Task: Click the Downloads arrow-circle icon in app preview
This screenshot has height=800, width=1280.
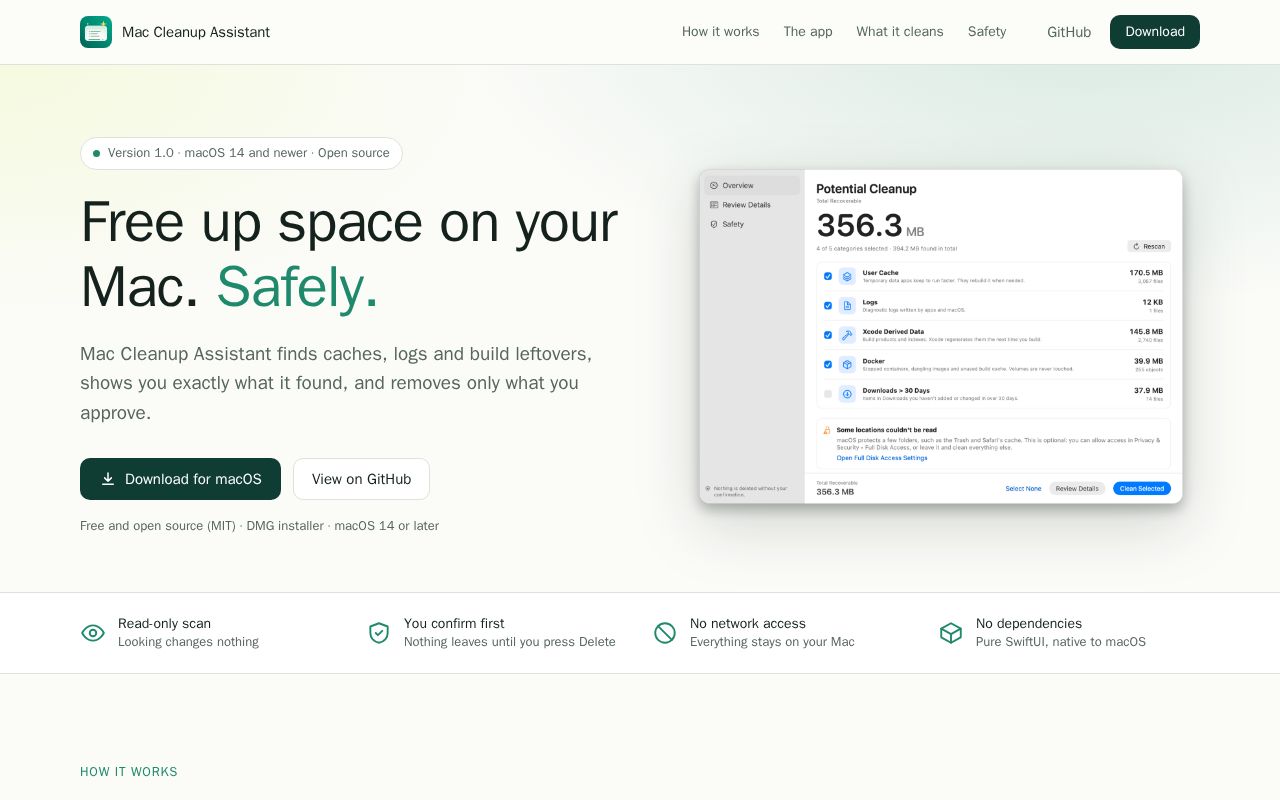Action: [x=847, y=394]
